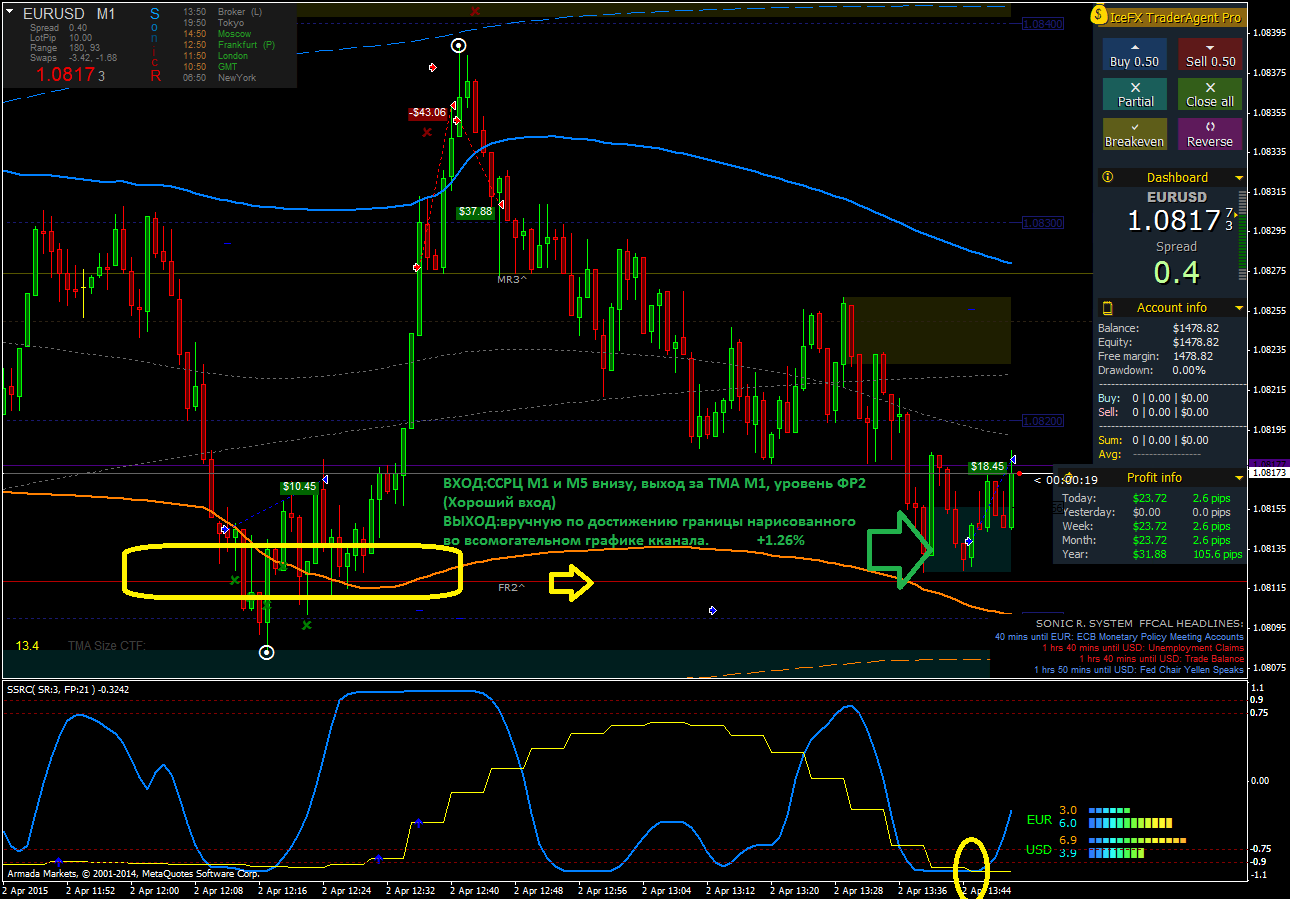Select the $18.45 profit label
The width and height of the screenshot is (1290, 899).
click(987, 466)
